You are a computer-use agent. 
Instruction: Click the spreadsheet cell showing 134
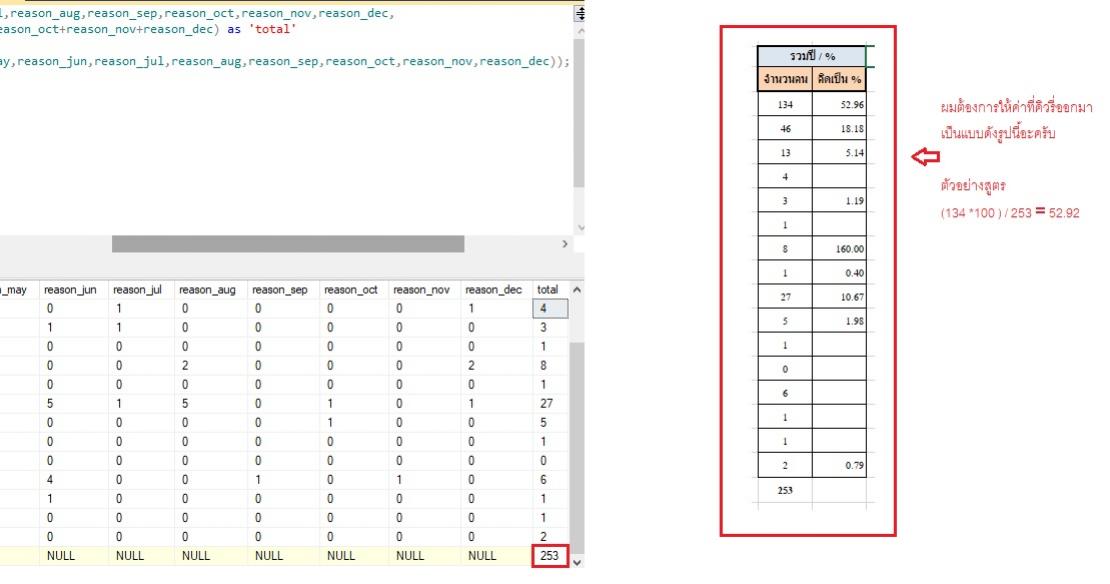(x=784, y=104)
